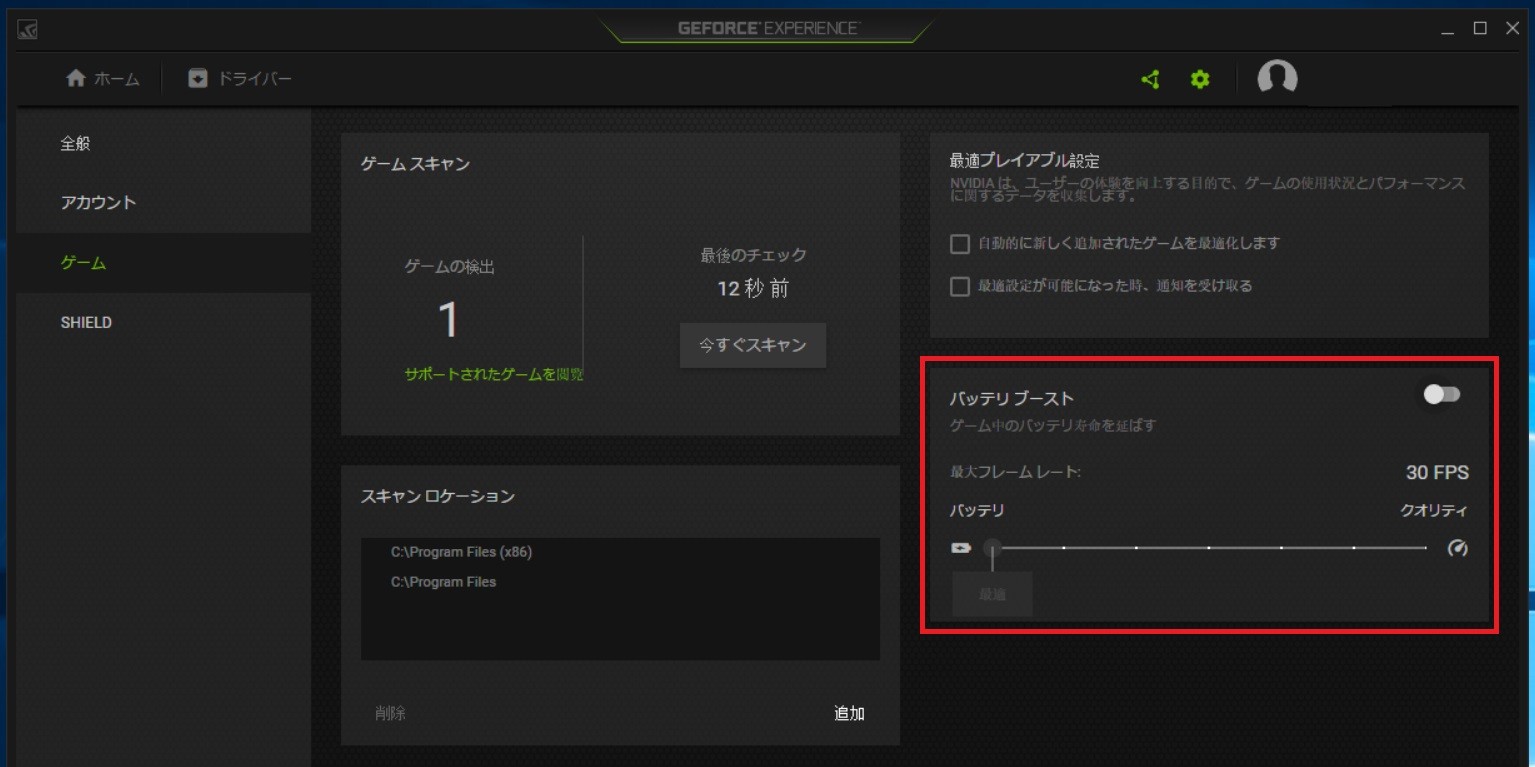Click the バッテリ label above the slider
Image resolution: width=1535 pixels, height=767 pixels.
[977, 510]
